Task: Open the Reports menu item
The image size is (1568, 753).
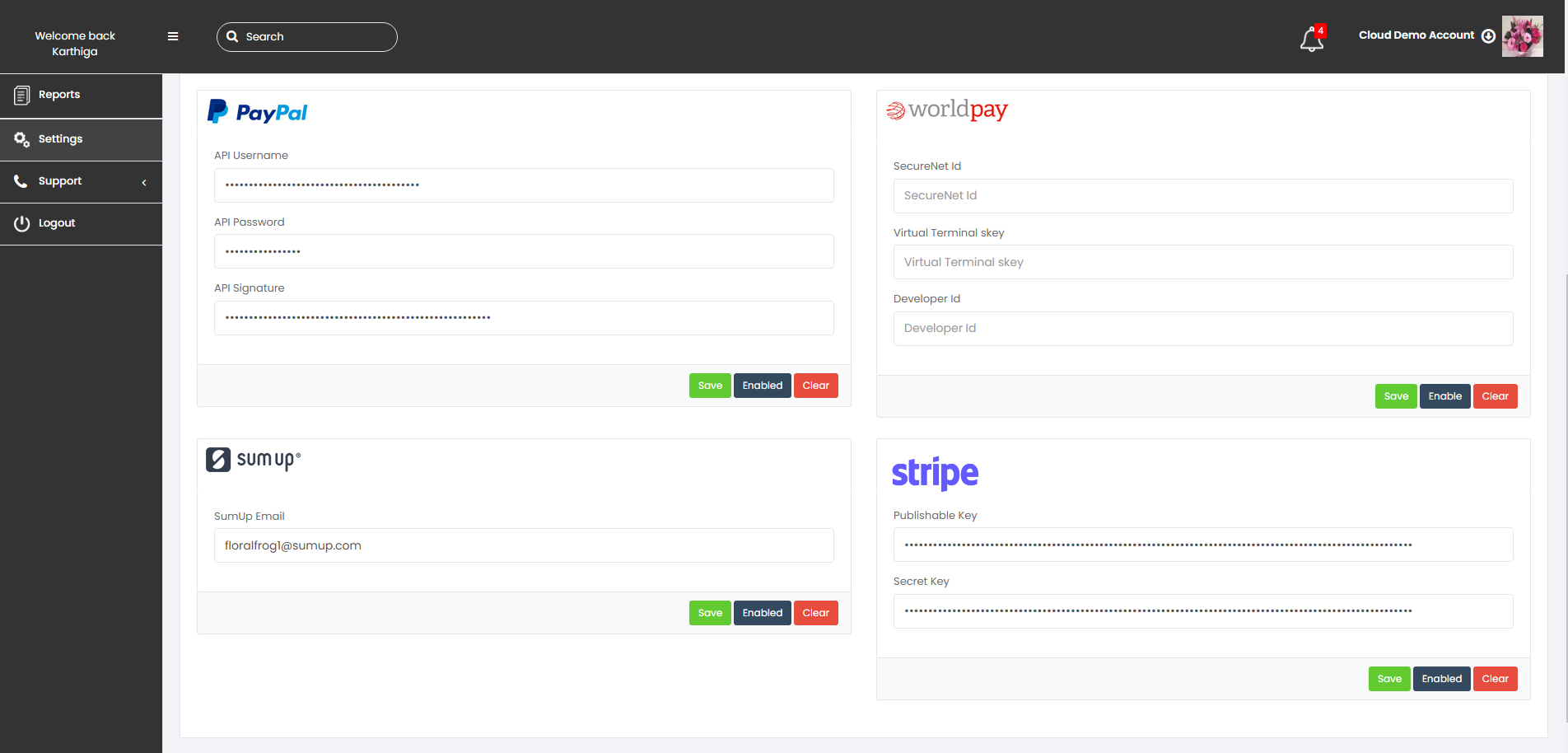Action: [x=59, y=95]
